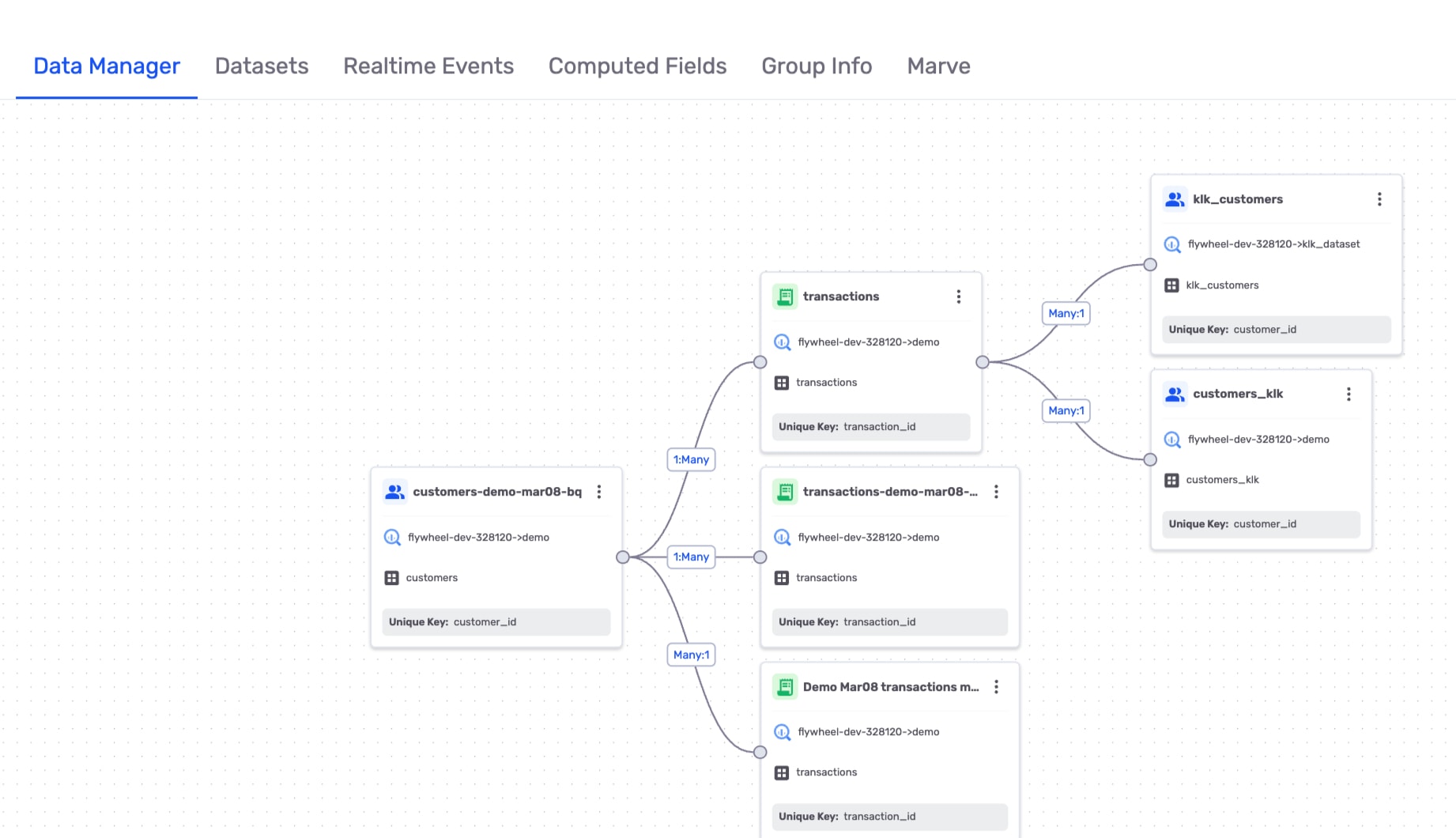Open options menu for customers_klk card

[1348, 394]
